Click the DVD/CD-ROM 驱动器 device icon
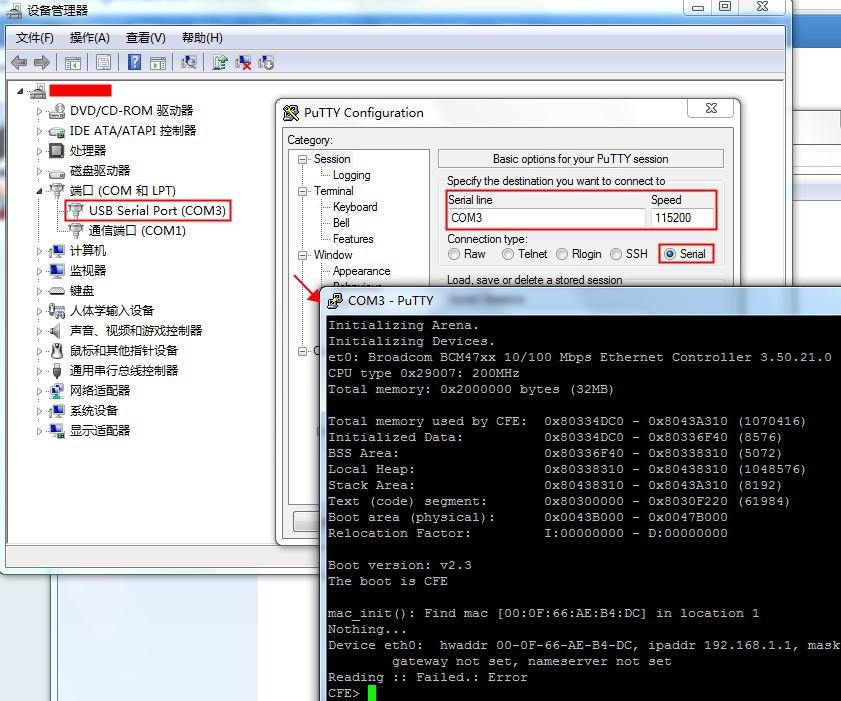 click(x=57, y=111)
